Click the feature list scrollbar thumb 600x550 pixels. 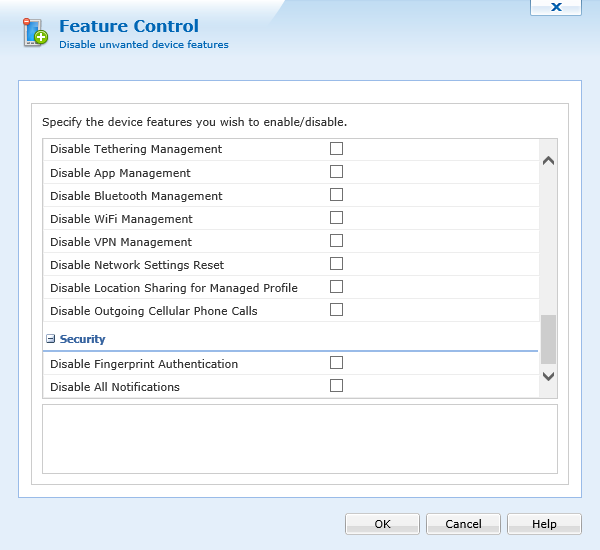[547, 339]
